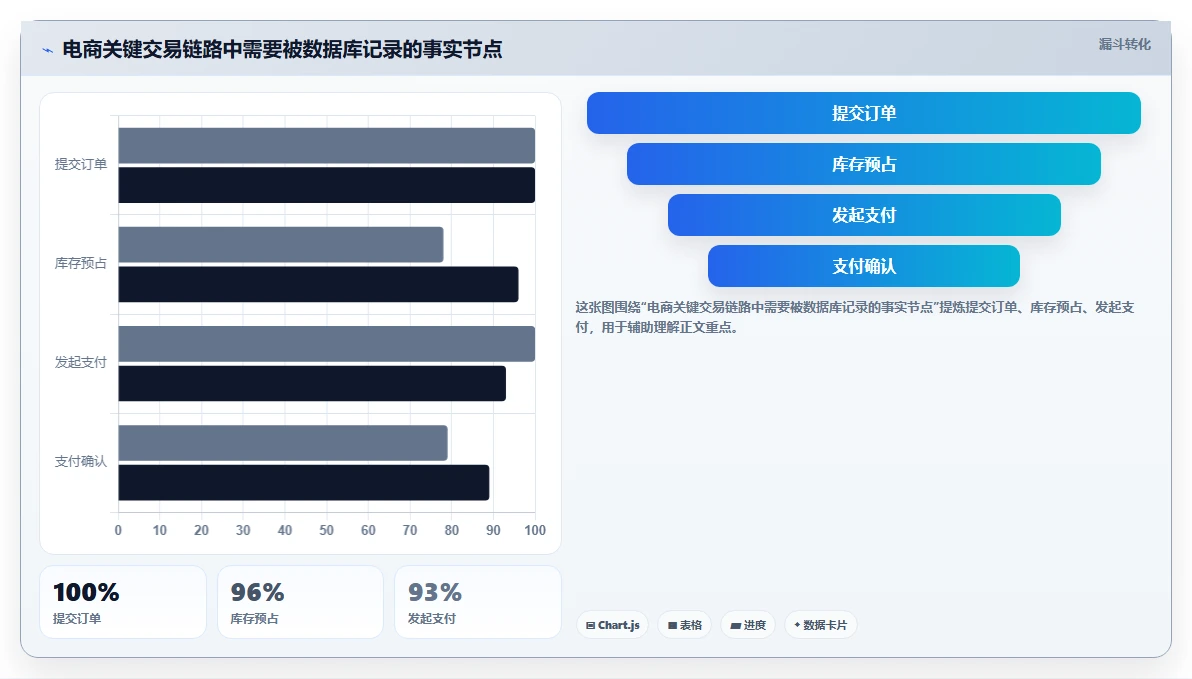Click the x-axis tick value 100
The width and height of the screenshot is (1192, 679).
coord(535,530)
